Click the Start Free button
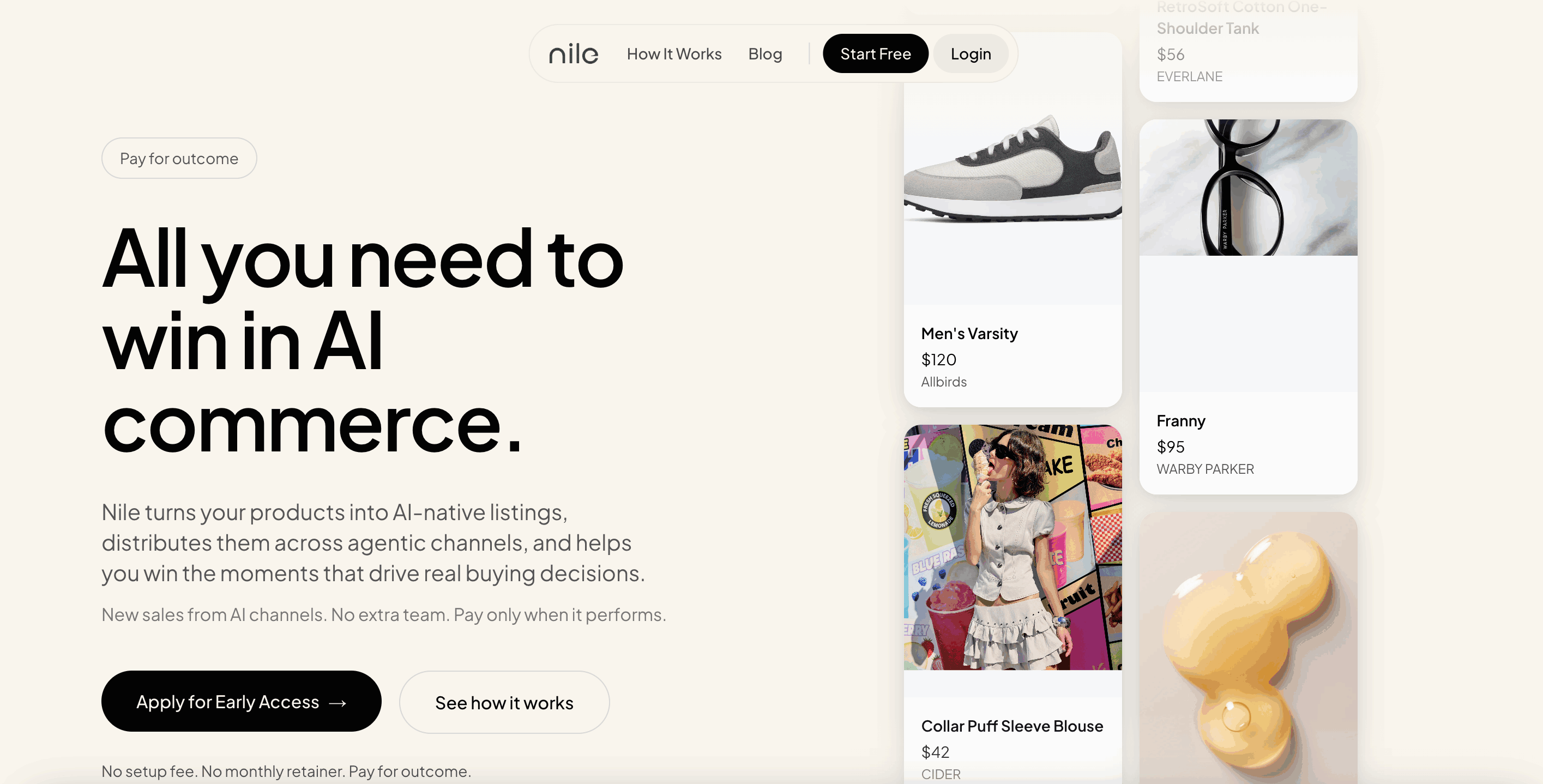 875,54
